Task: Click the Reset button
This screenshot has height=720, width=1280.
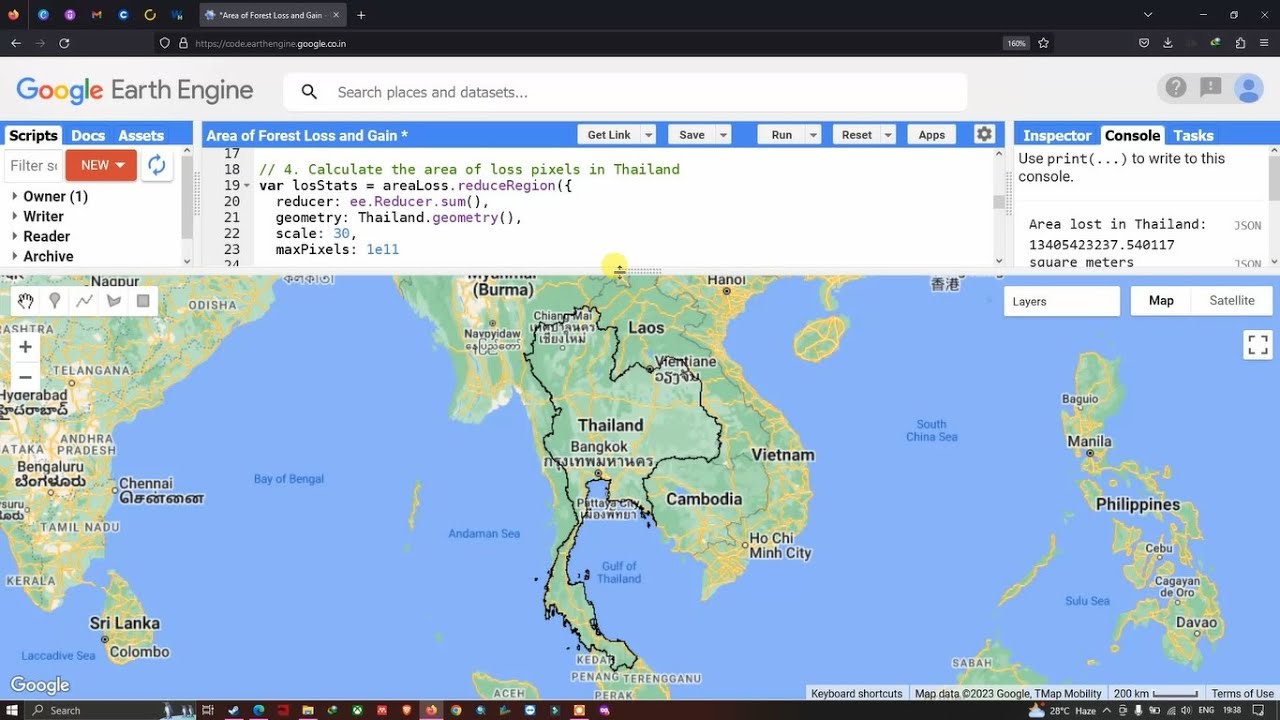Action: (857, 135)
